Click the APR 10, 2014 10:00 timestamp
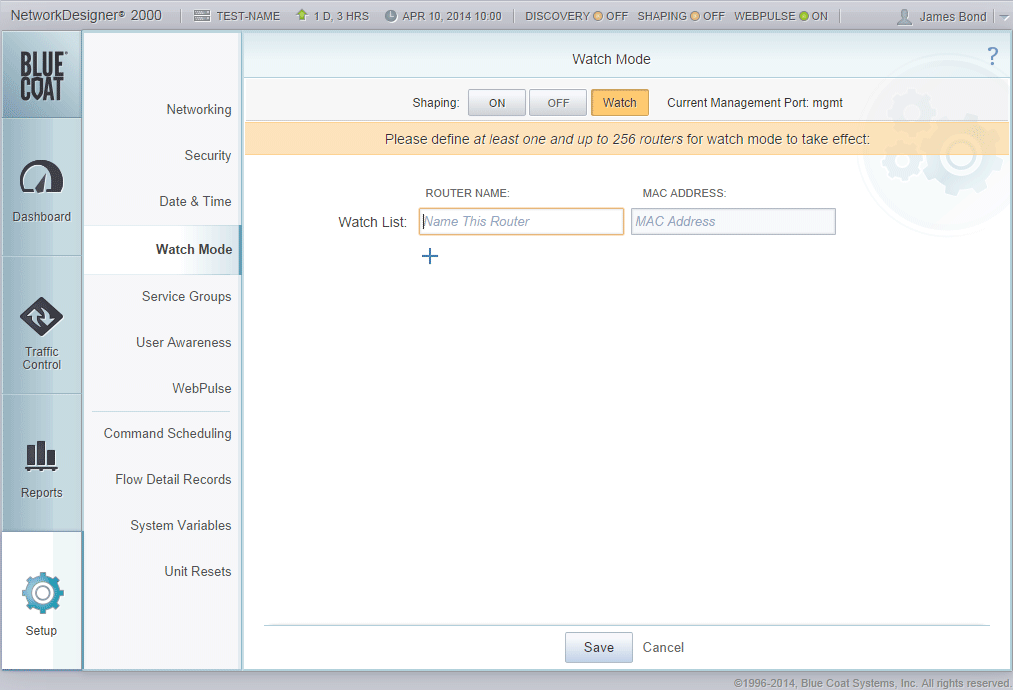Viewport: 1013px width, 690px height. (x=452, y=16)
